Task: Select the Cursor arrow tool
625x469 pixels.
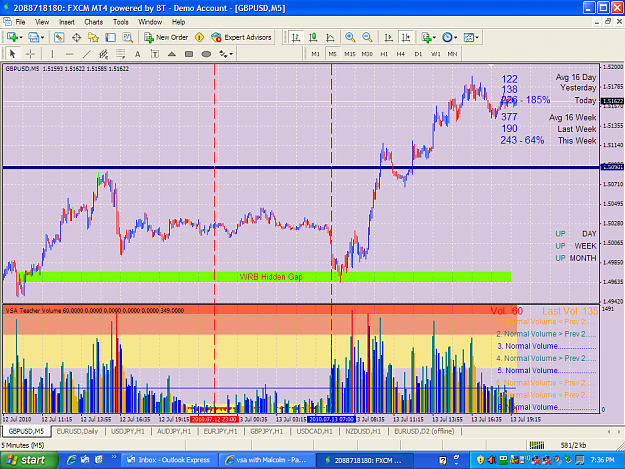Action: point(12,54)
